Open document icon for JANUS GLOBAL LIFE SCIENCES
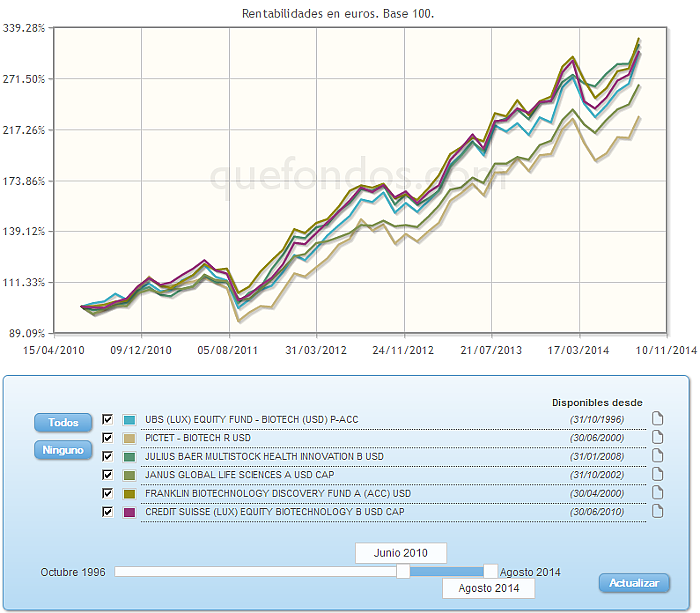Viewport: 700px width, 613px height. click(657, 474)
